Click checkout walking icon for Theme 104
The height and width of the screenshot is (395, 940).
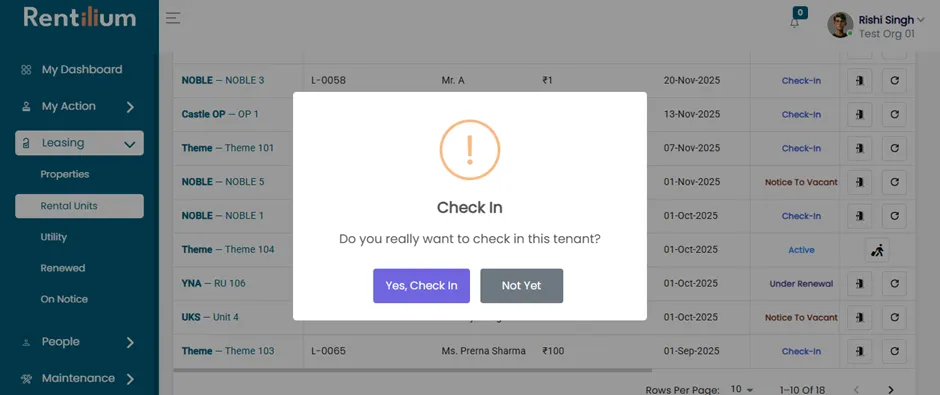[877, 250]
